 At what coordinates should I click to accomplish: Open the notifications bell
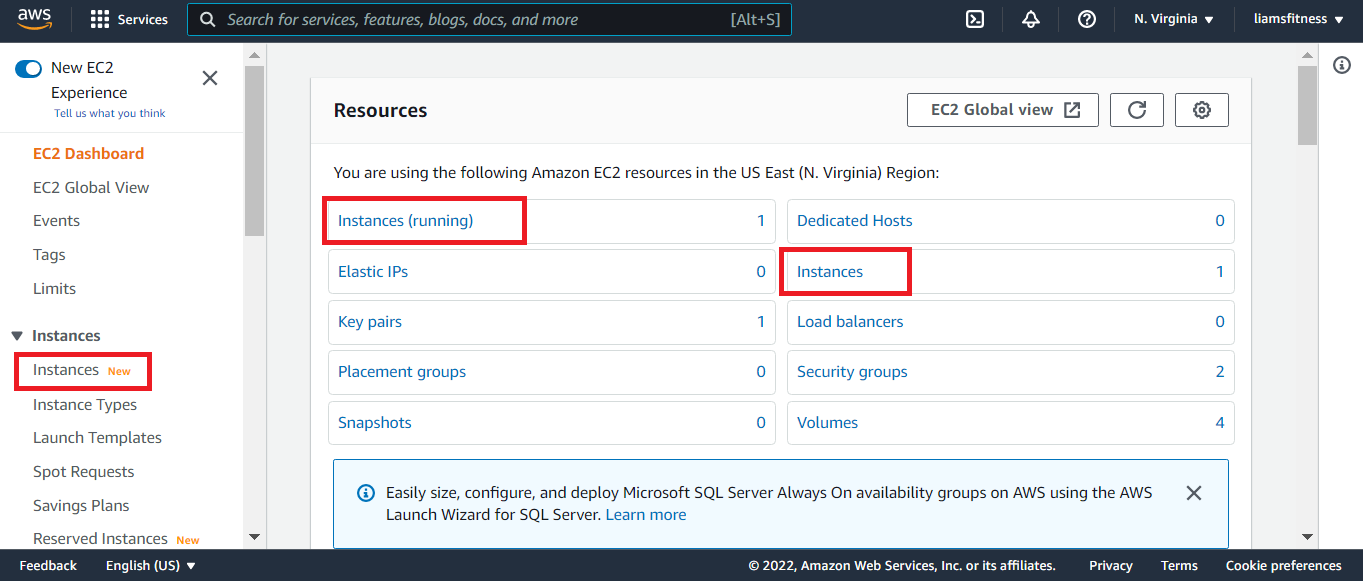pos(1031,20)
